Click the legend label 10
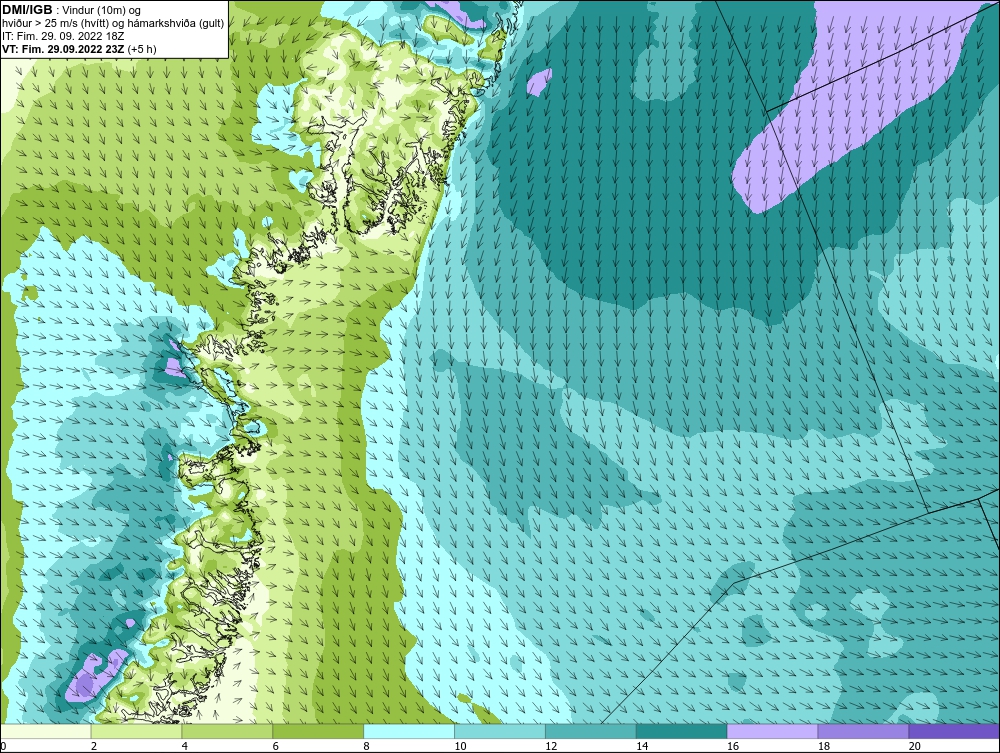The image size is (1000, 753). coord(460,746)
